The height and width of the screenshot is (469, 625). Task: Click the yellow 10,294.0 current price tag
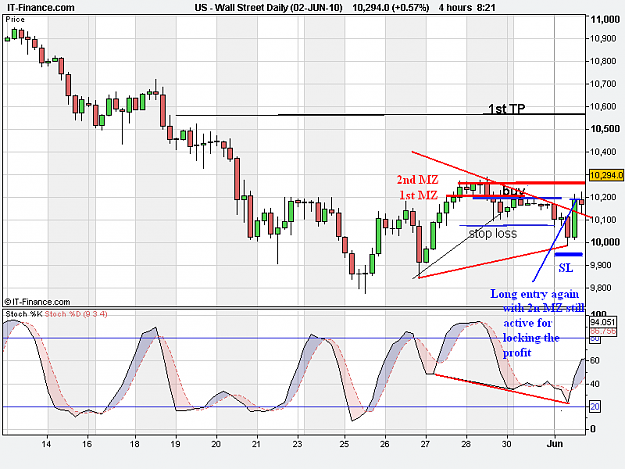click(606, 175)
